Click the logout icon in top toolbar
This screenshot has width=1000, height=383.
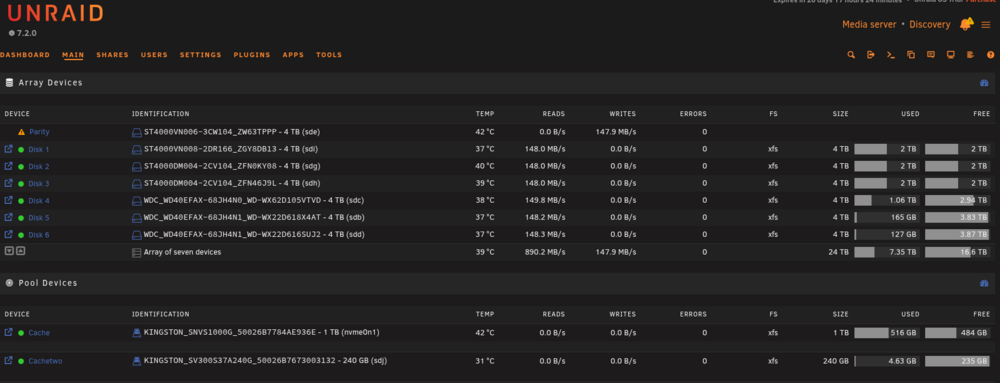click(871, 55)
